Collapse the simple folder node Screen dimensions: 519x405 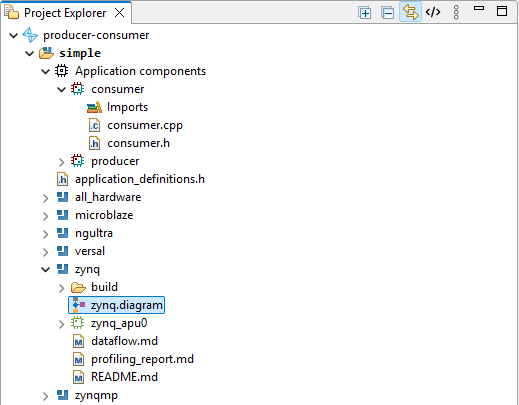[29, 53]
